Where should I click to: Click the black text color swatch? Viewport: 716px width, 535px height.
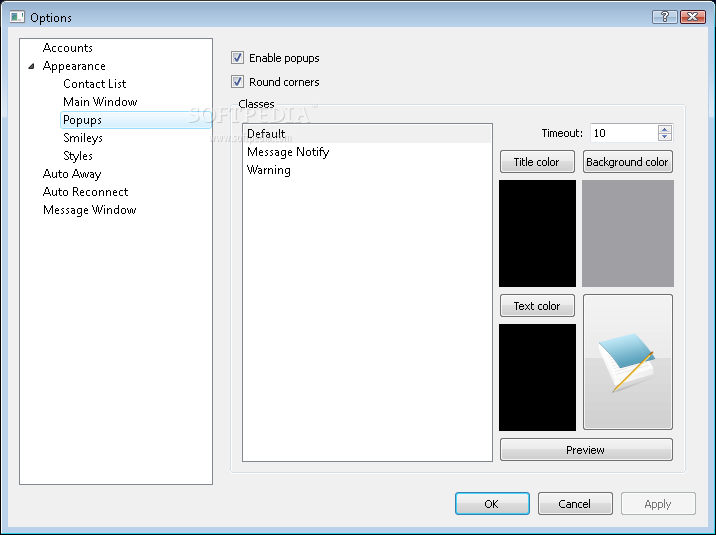(537, 378)
